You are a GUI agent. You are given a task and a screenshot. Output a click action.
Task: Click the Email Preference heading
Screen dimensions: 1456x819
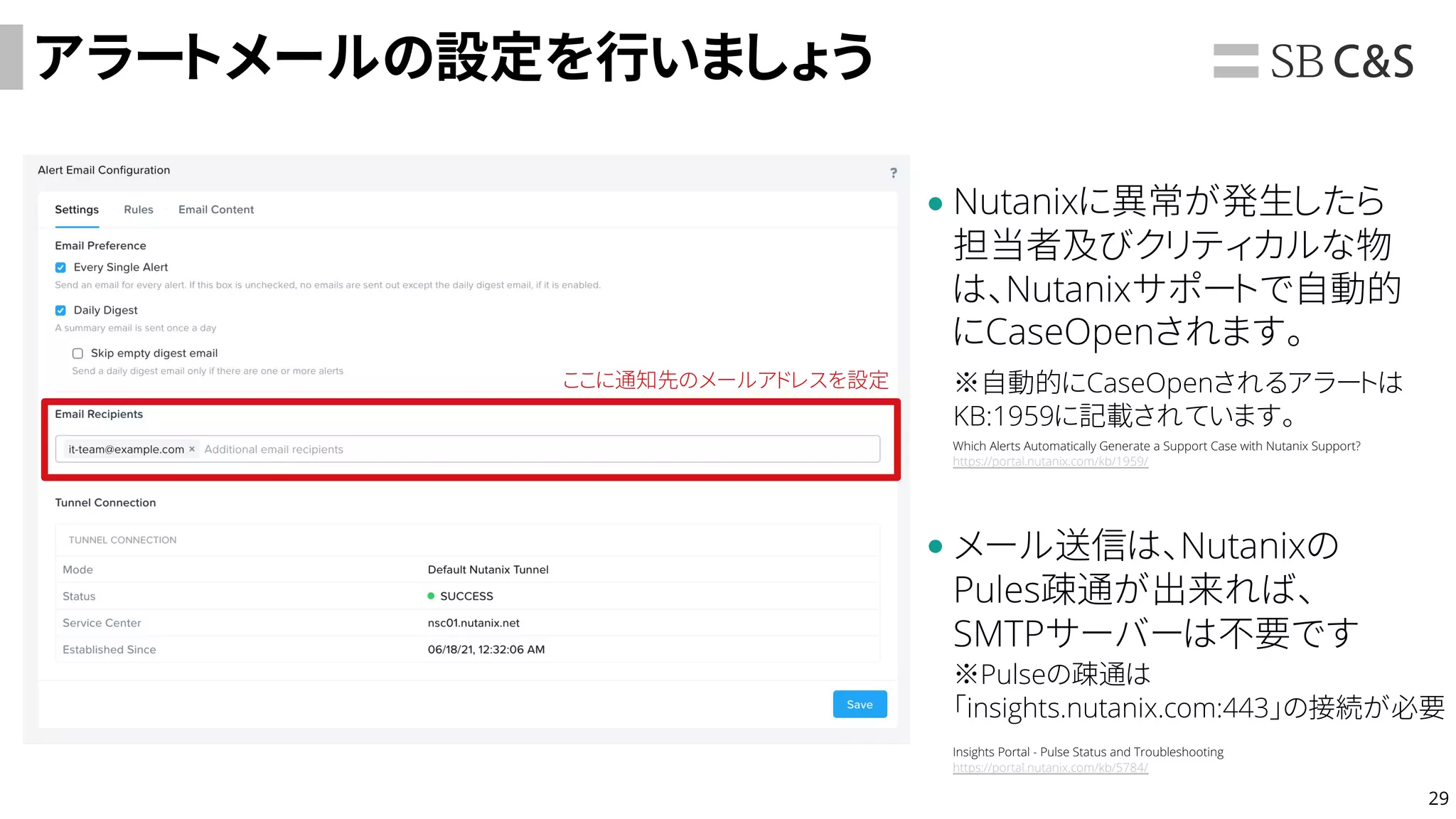coord(100,245)
